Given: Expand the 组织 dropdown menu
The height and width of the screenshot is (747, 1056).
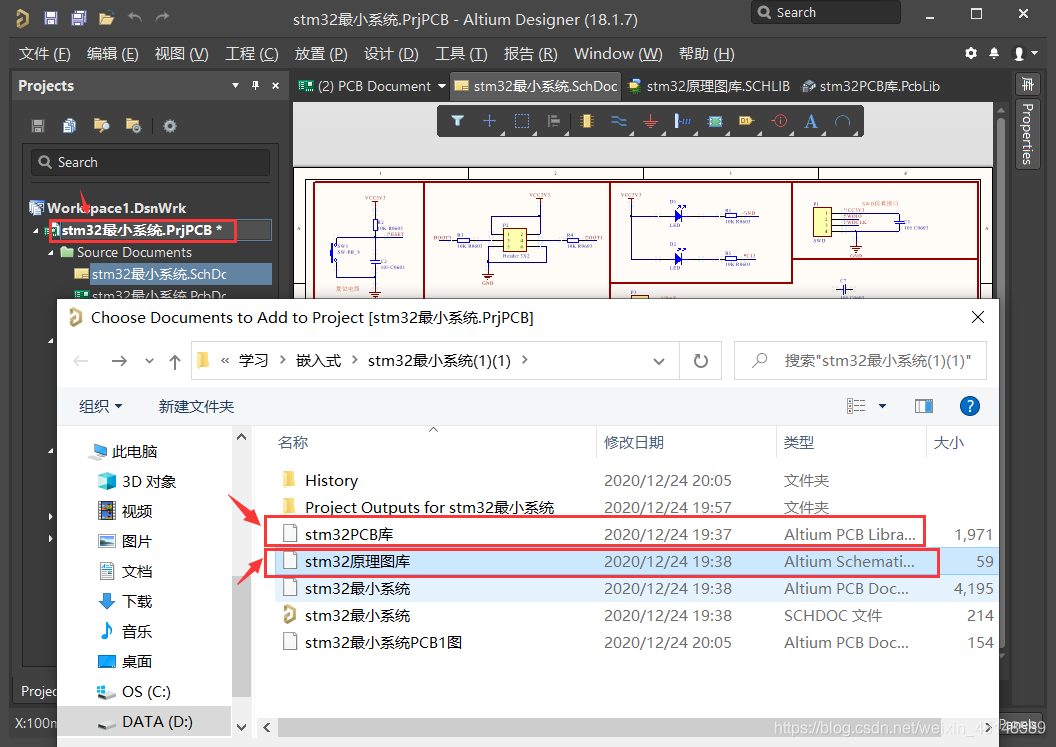Looking at the screenshot, I should tap(100, 406).
